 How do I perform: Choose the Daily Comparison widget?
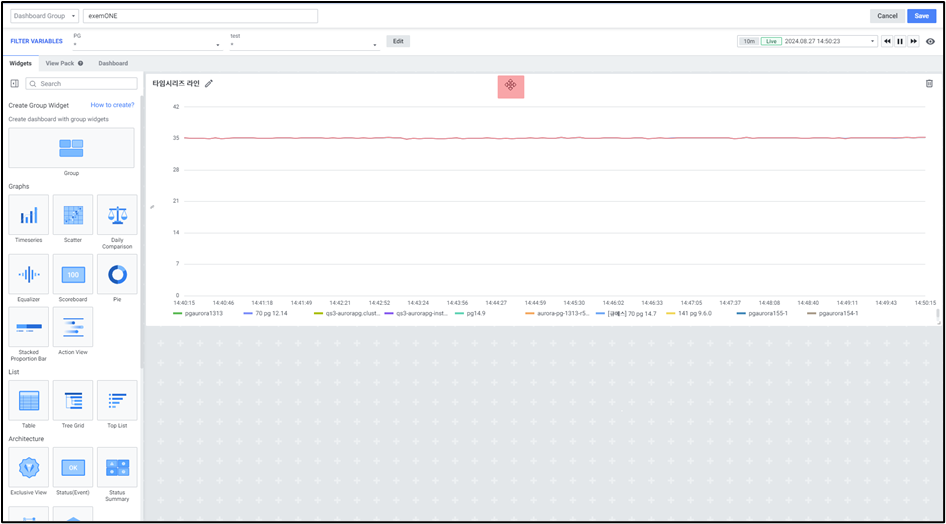116,215
